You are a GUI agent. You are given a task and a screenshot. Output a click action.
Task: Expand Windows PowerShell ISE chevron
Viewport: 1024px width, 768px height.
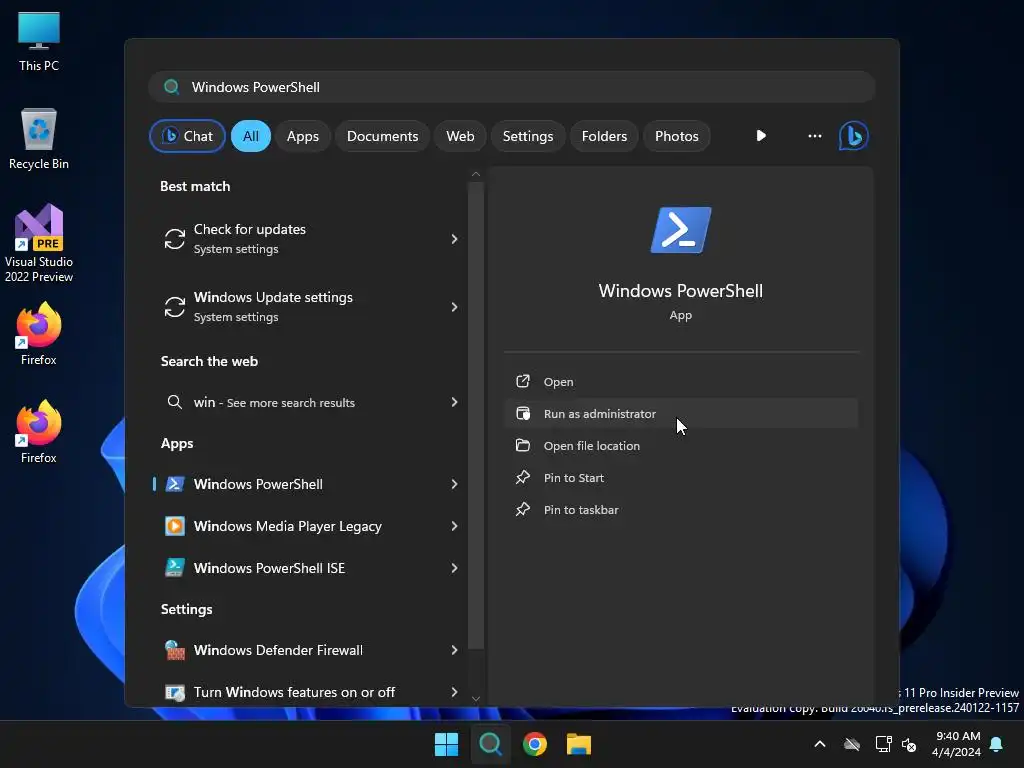454,568
